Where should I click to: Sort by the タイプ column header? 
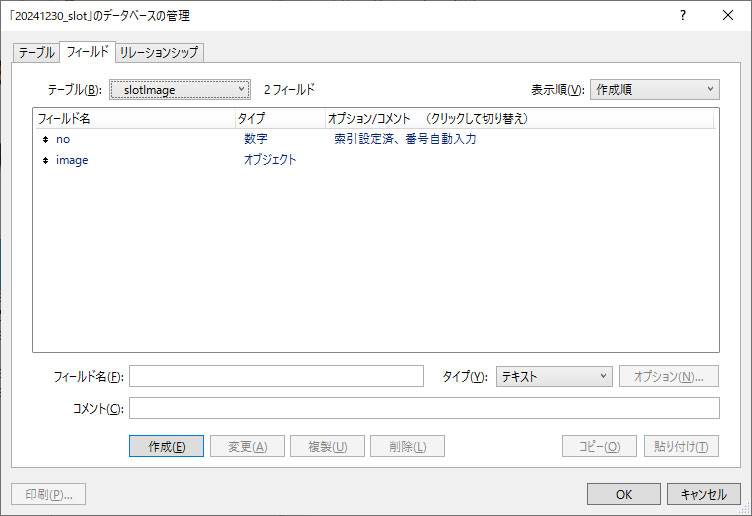280,118
